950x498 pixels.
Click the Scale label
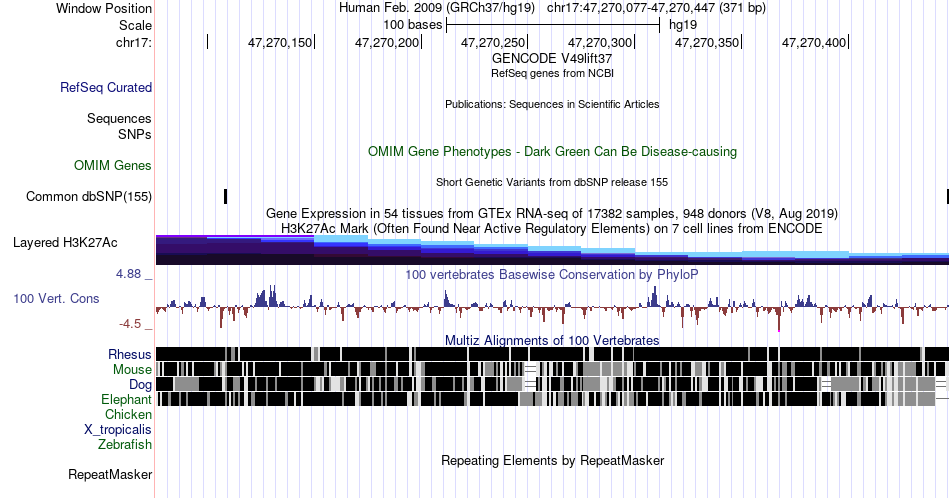pyautogui.click(x=135, y=25)
